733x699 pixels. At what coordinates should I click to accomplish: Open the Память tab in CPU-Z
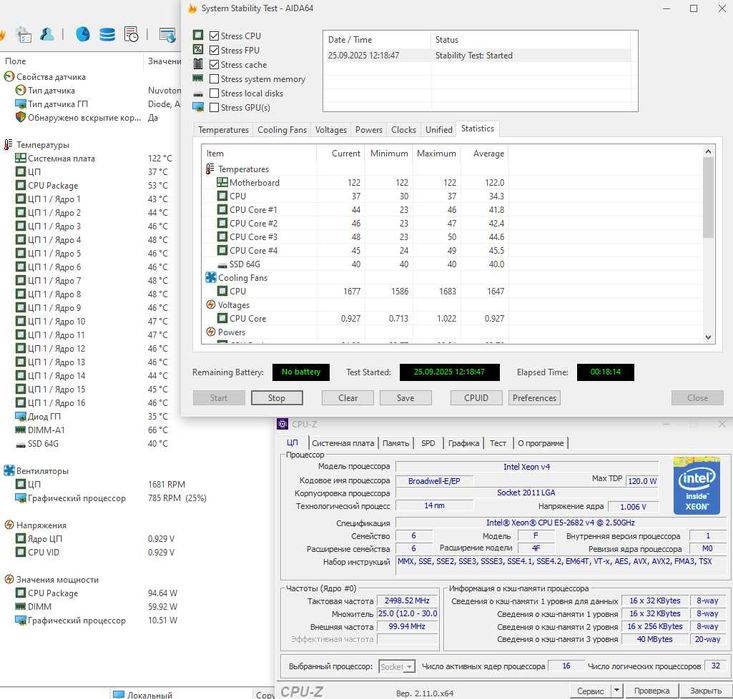(395, 443)
